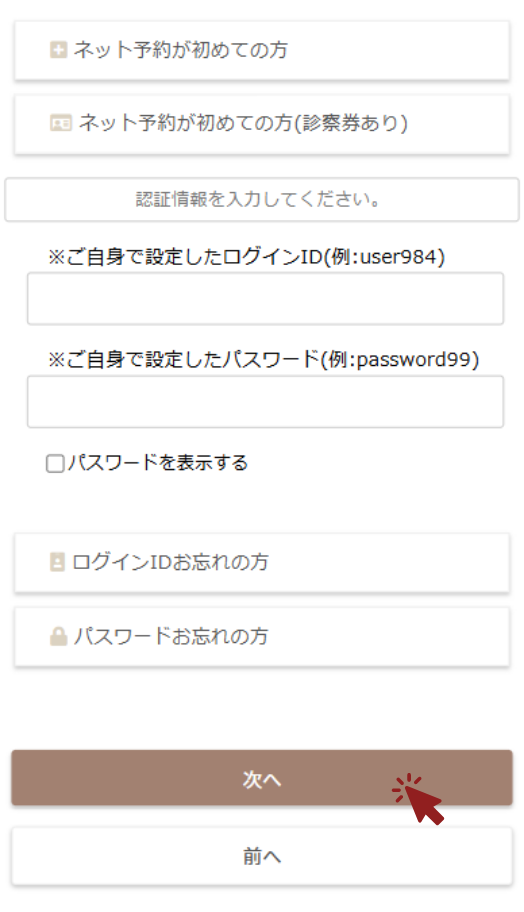Click the padlock icon beside パスワードお忘れの方
This screenshot has height=912, width=524.
click(x=58, y=636)
